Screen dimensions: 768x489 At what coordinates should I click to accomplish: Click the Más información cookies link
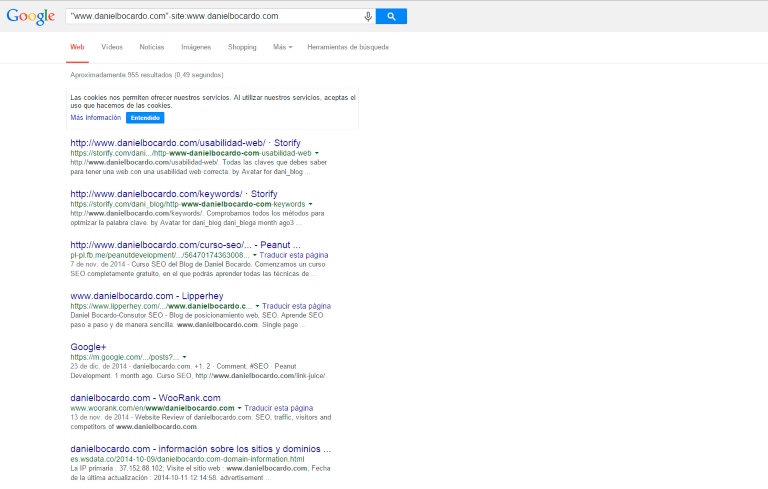pyautogui.click(x=96, y=118)
